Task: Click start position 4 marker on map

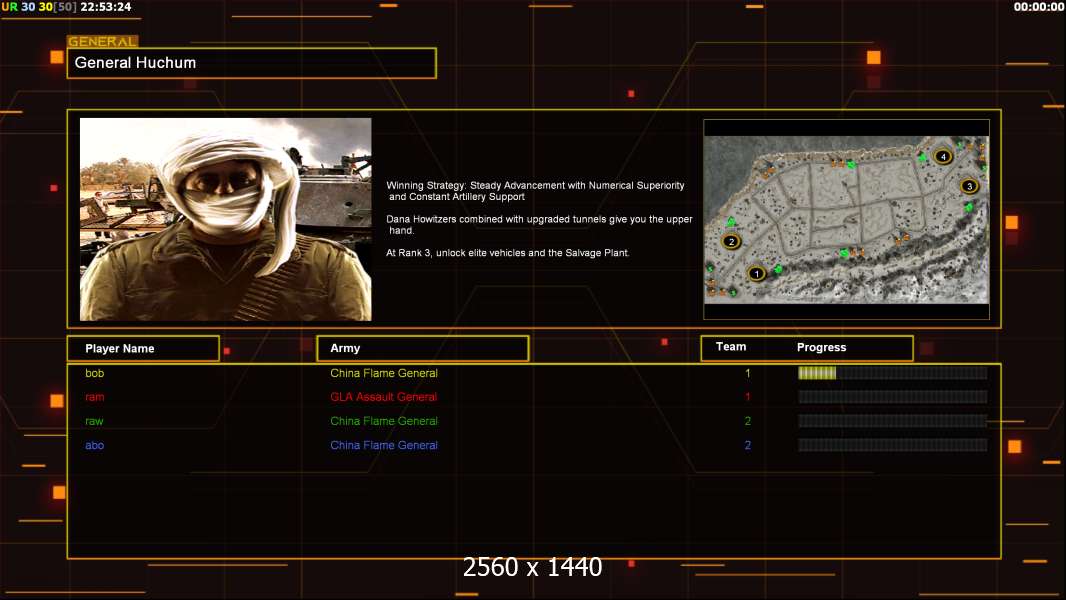Action: (942, 156)
